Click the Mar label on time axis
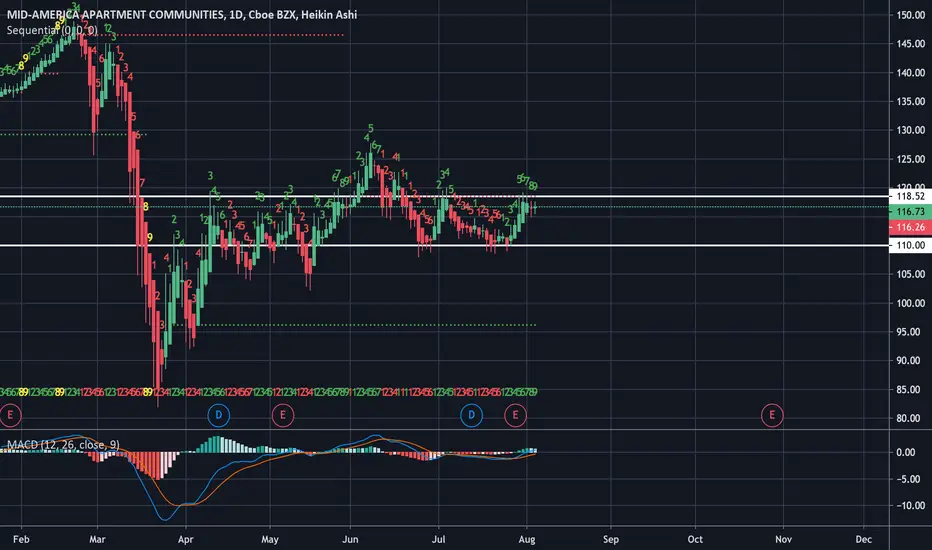Viewport: 932px width, 550px height. (97, 539)
